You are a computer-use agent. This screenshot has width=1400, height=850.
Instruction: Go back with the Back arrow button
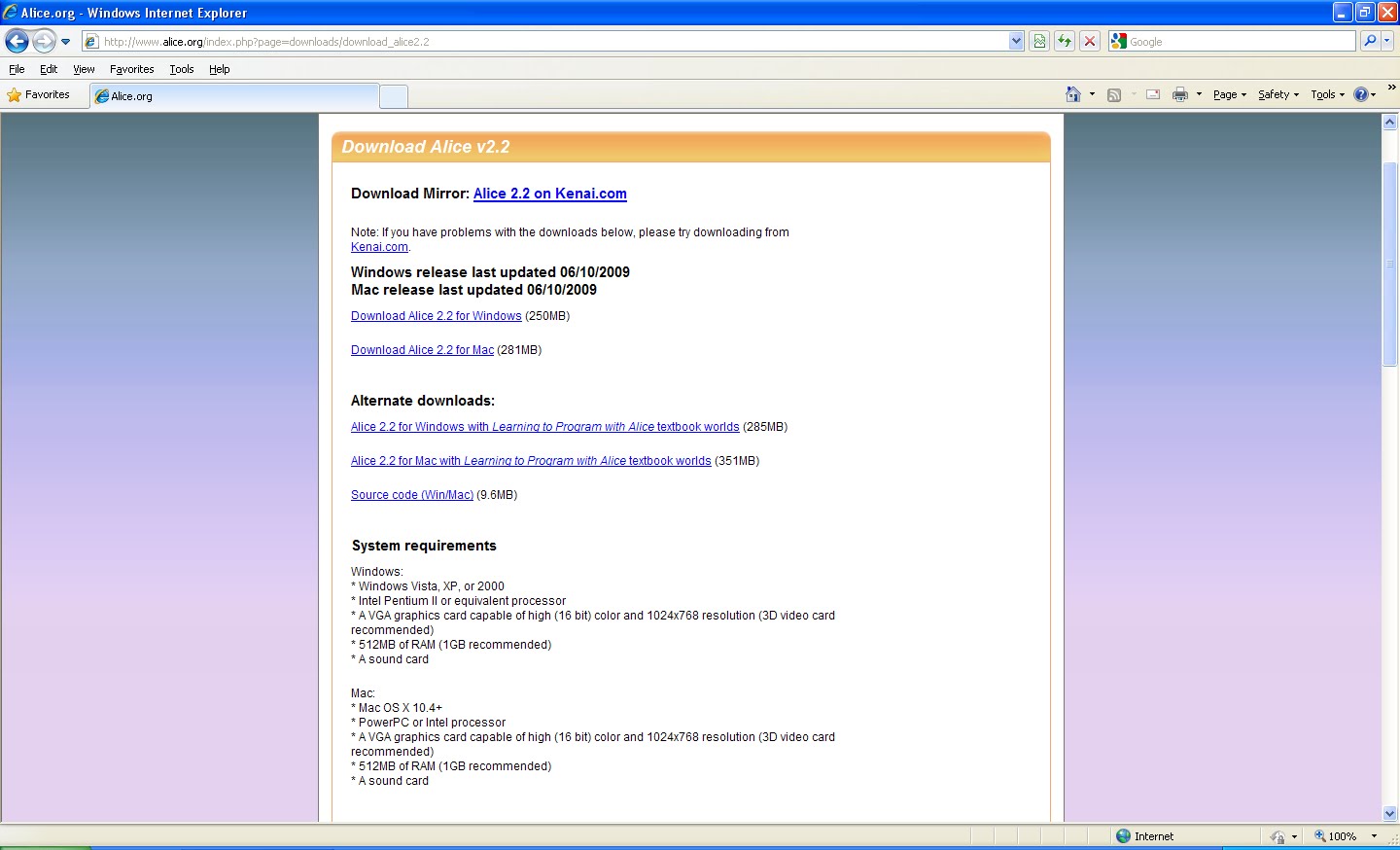point(17,41)
